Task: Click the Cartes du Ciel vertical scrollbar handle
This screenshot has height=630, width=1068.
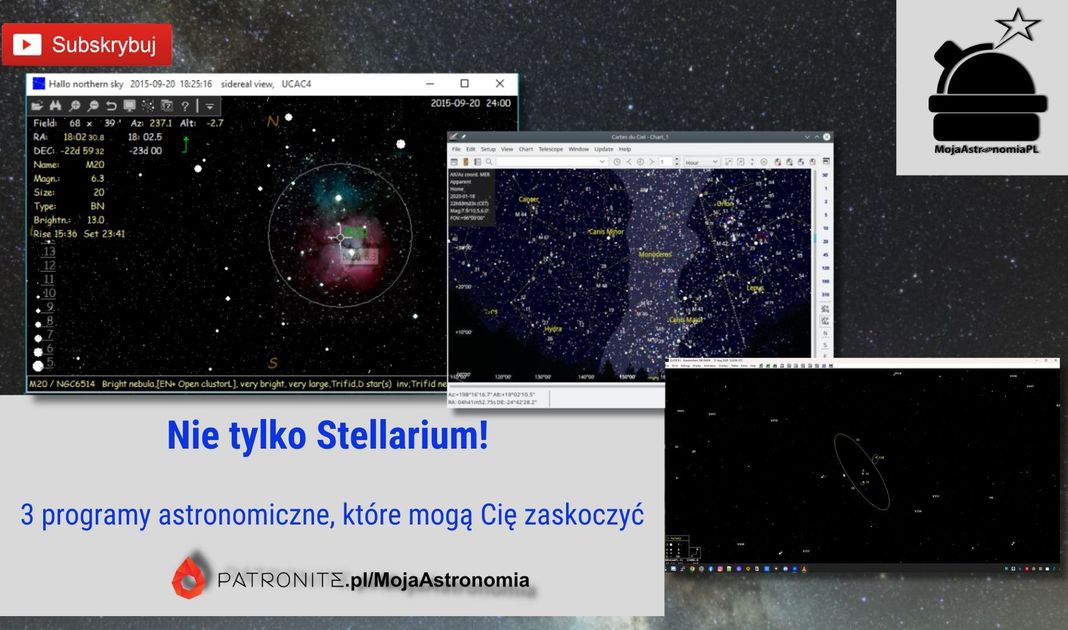Action: [x=815, y=238]
